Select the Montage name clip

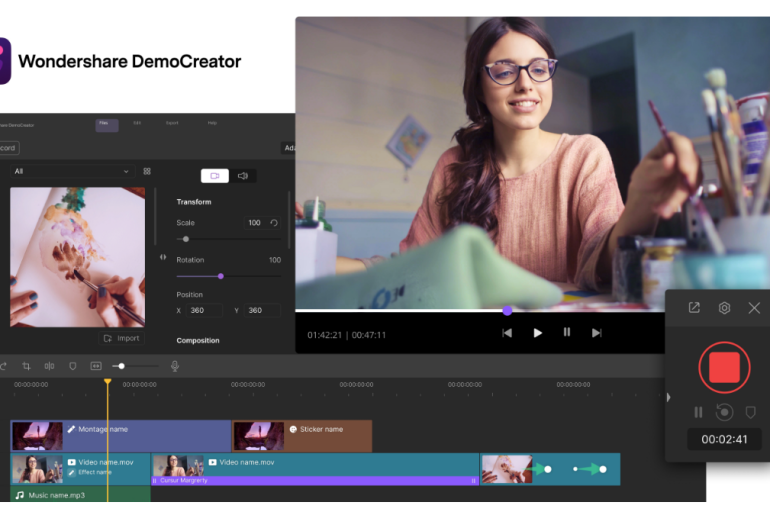tap(121, 436)
